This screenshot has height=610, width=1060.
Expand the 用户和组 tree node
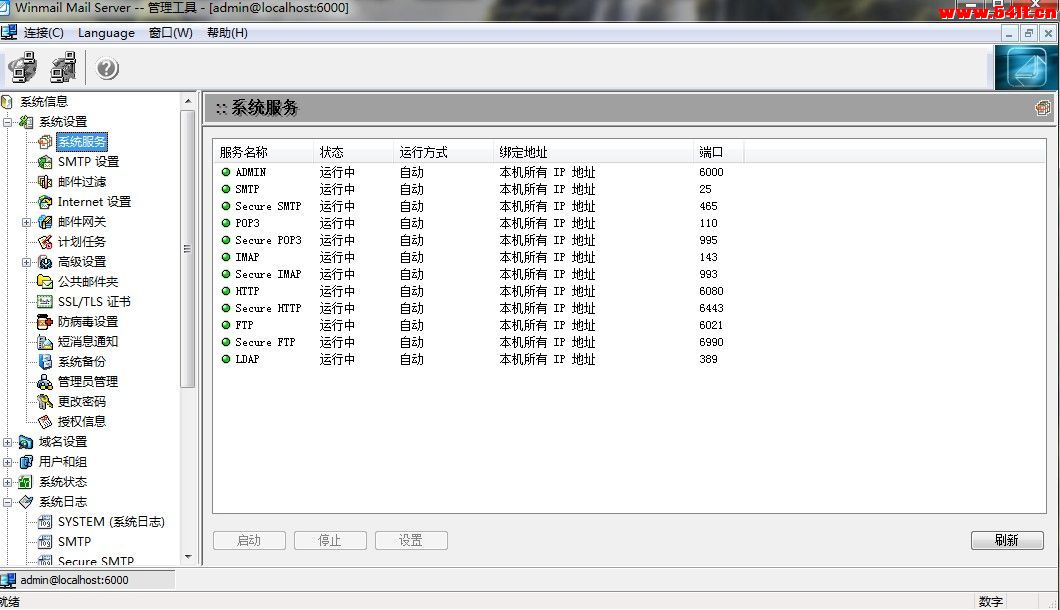7,463
